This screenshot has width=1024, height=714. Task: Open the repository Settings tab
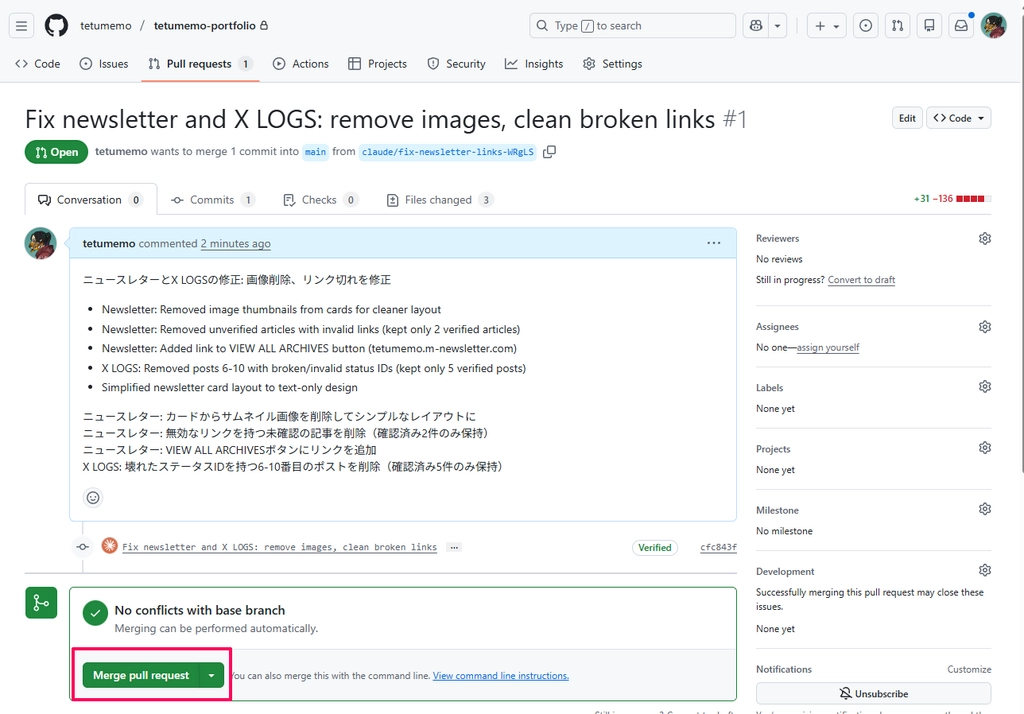612,63
